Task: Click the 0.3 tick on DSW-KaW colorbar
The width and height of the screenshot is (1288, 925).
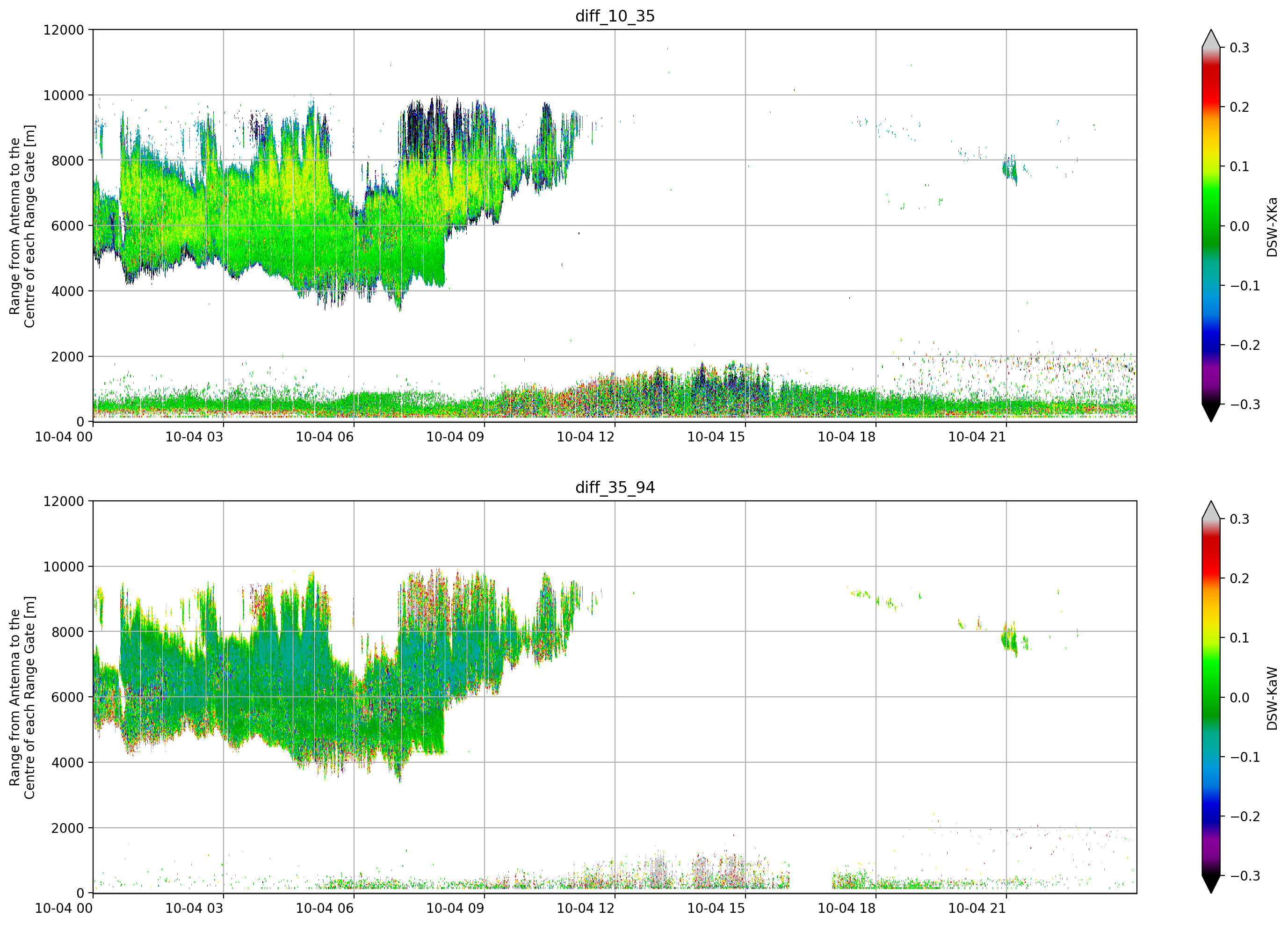Action: tap(1240, 519)
